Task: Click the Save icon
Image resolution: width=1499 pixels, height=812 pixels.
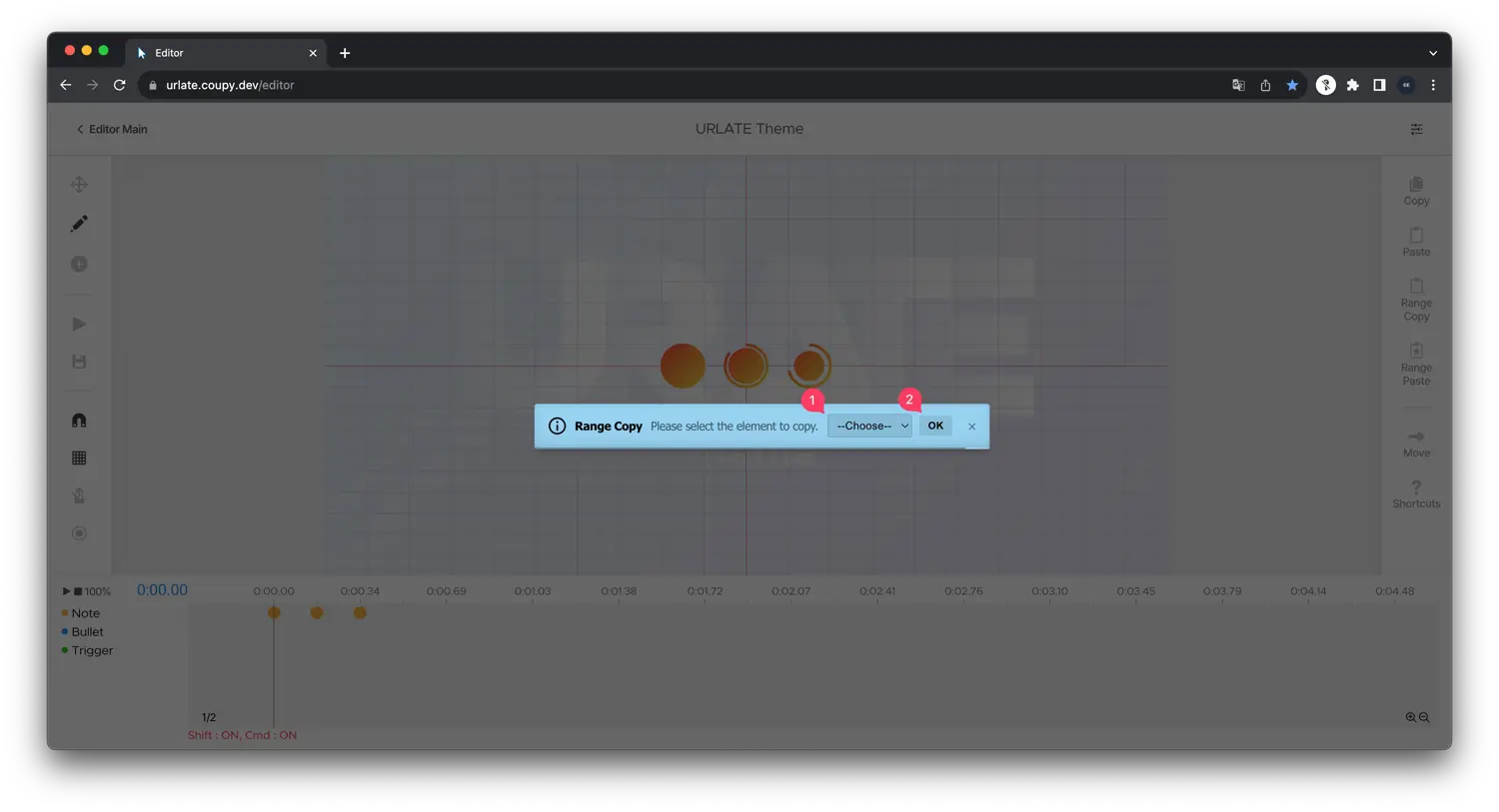Action: click(78, 361)
